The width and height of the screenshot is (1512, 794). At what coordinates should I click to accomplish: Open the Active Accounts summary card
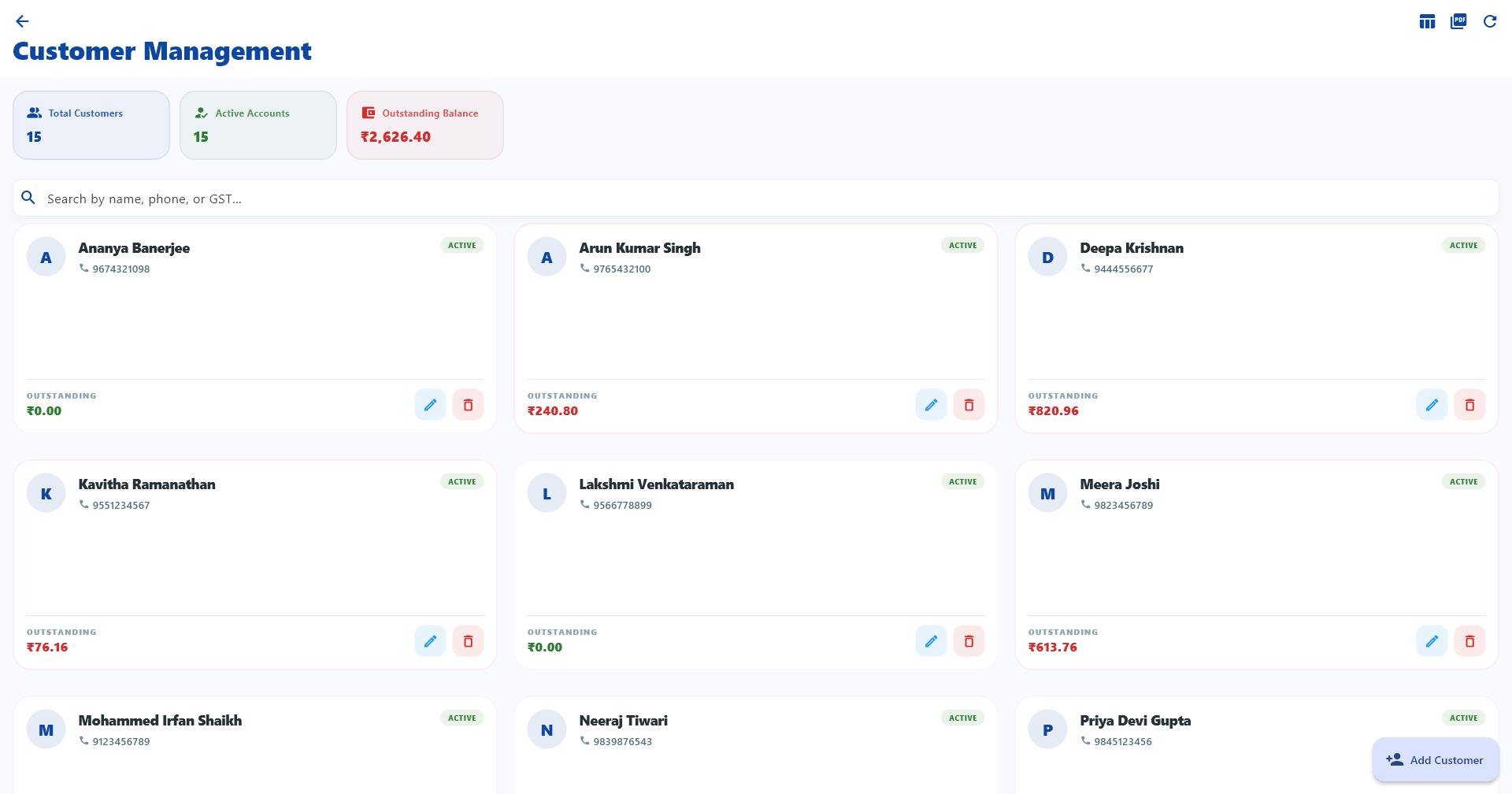(x=258, y=125)
